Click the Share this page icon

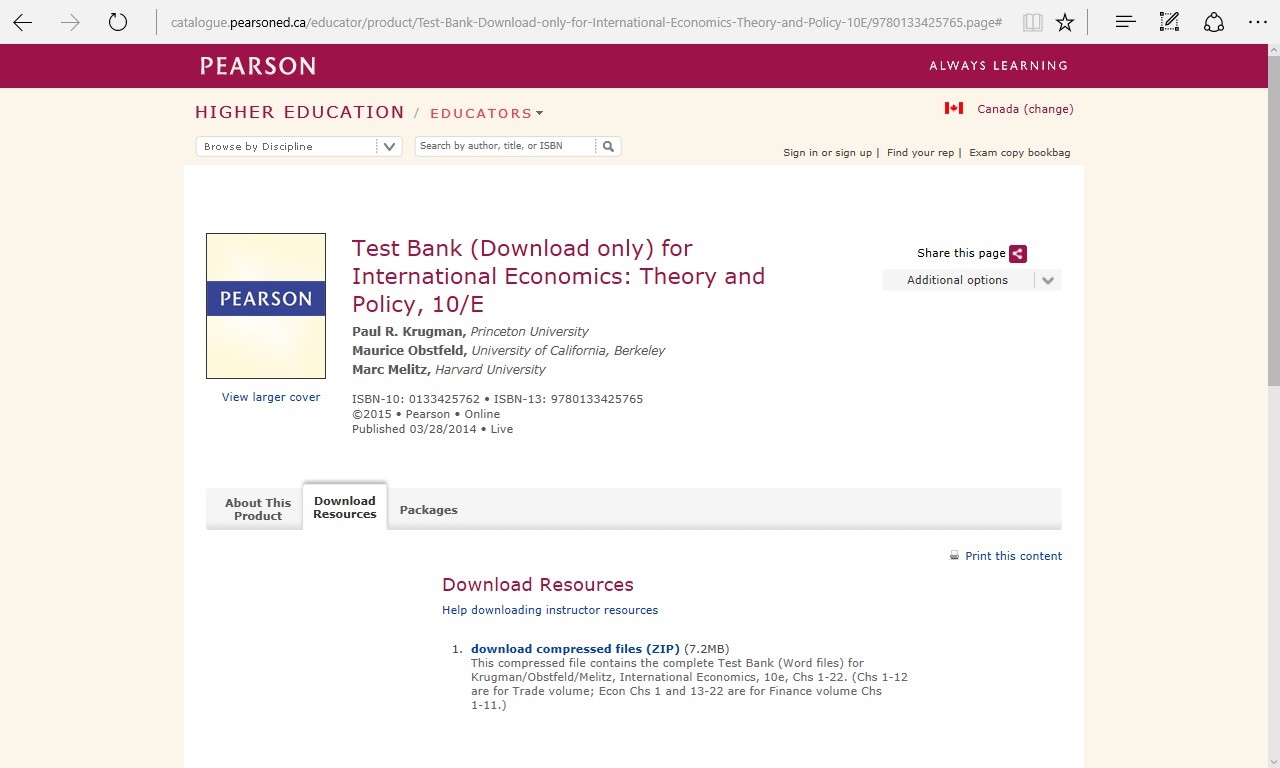(1018, 254)
